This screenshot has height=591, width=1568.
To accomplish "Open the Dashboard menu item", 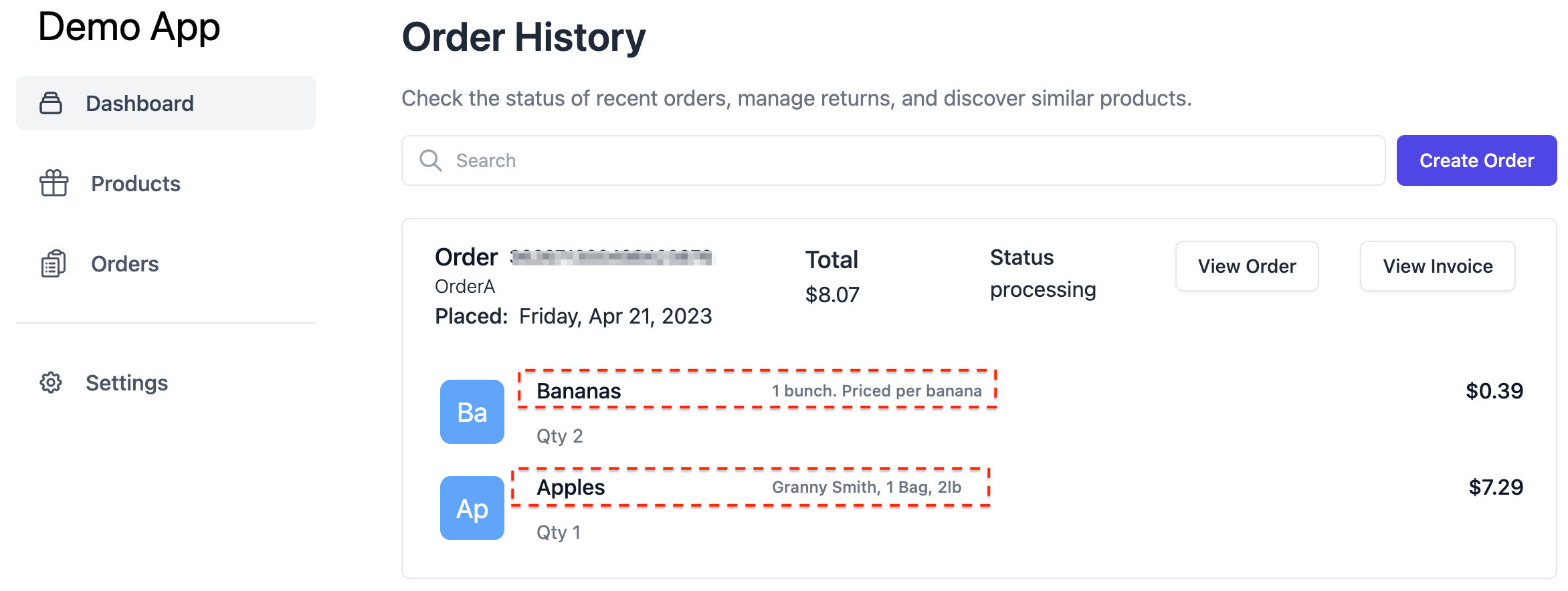I will point(166,103).
